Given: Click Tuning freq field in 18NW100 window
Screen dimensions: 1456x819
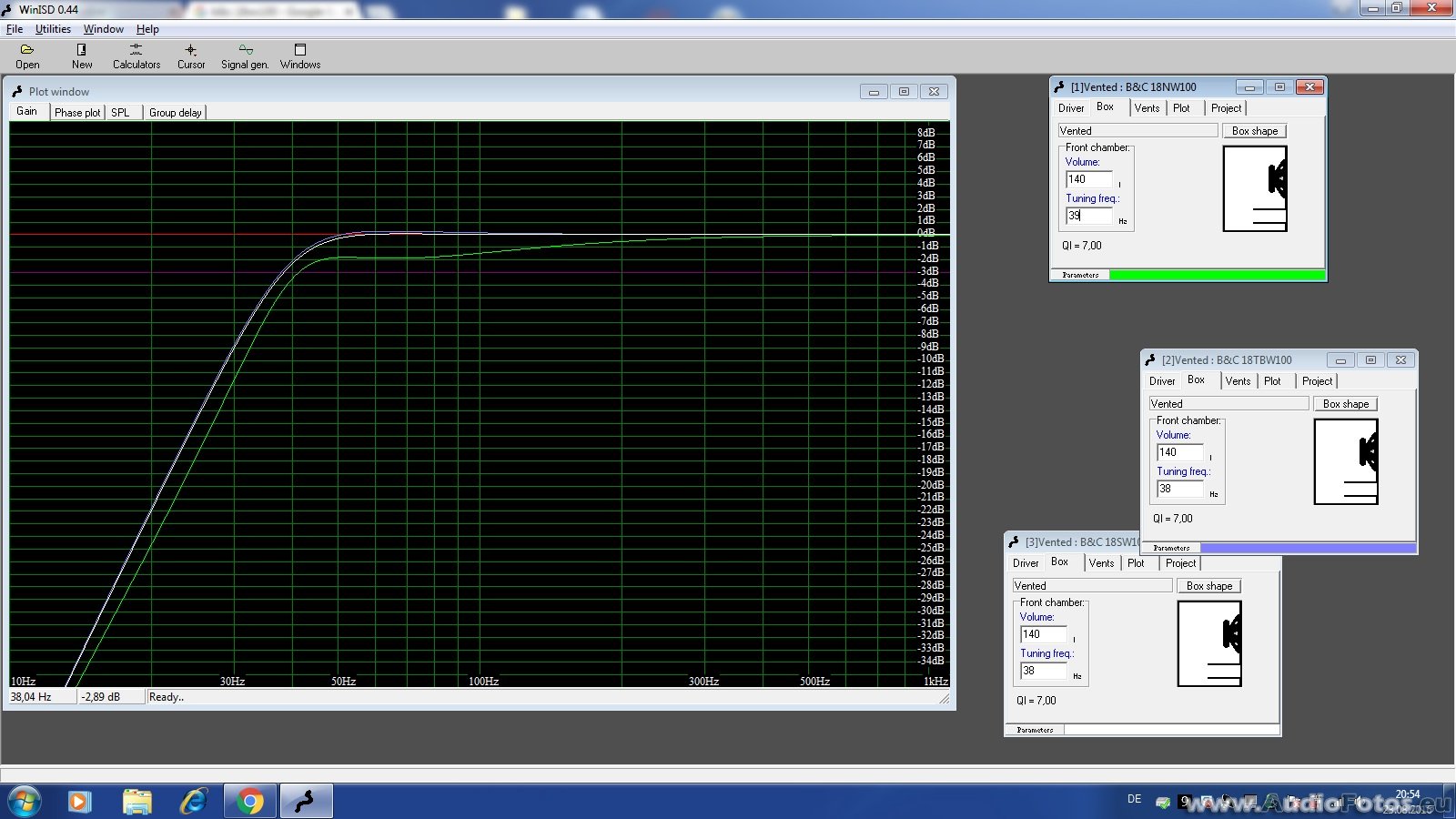Looking at the screenshot, I should (x=1089, y=216).
